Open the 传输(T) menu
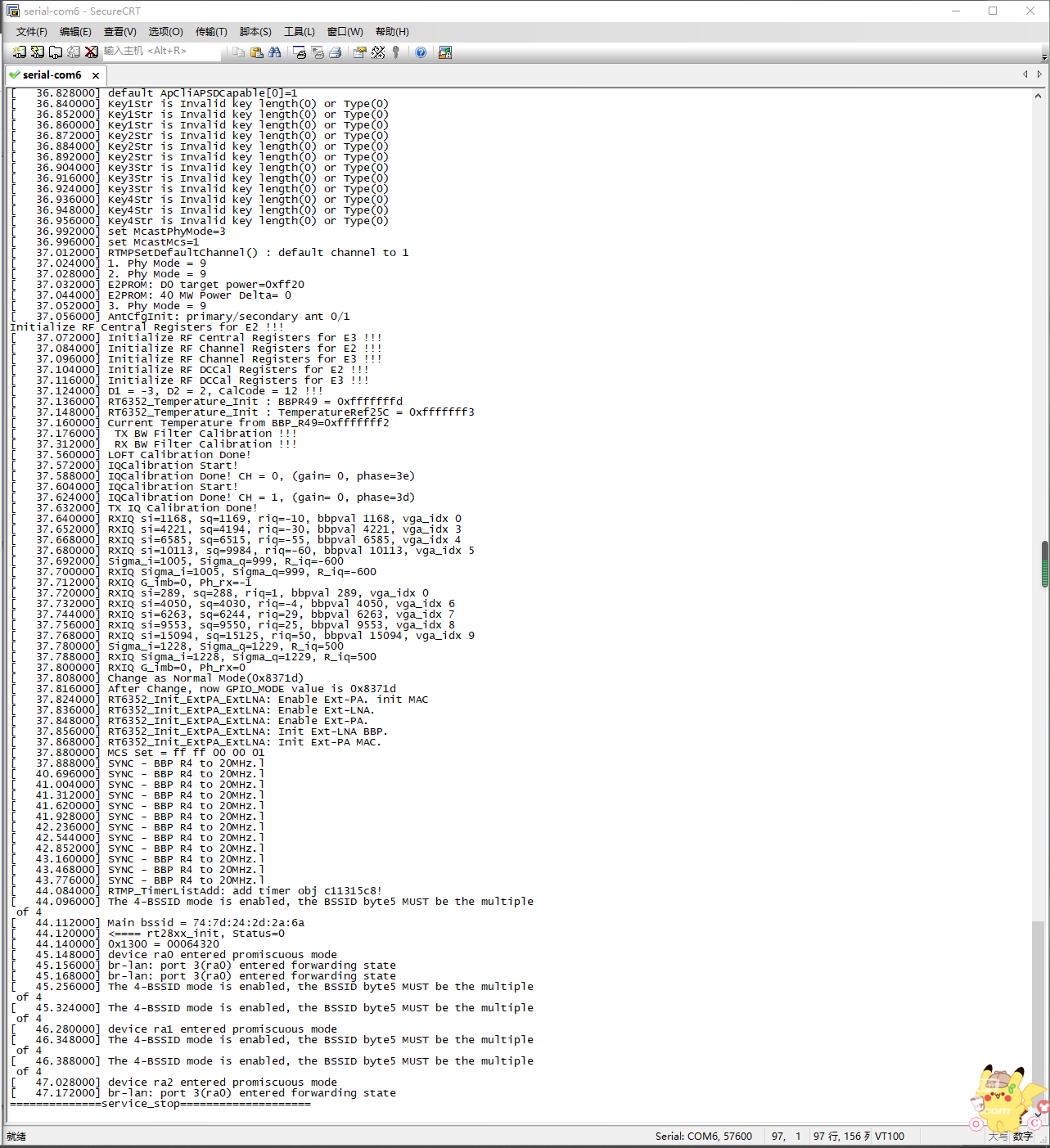Viewport: 1050px width, 1148px height. point(211,32)
